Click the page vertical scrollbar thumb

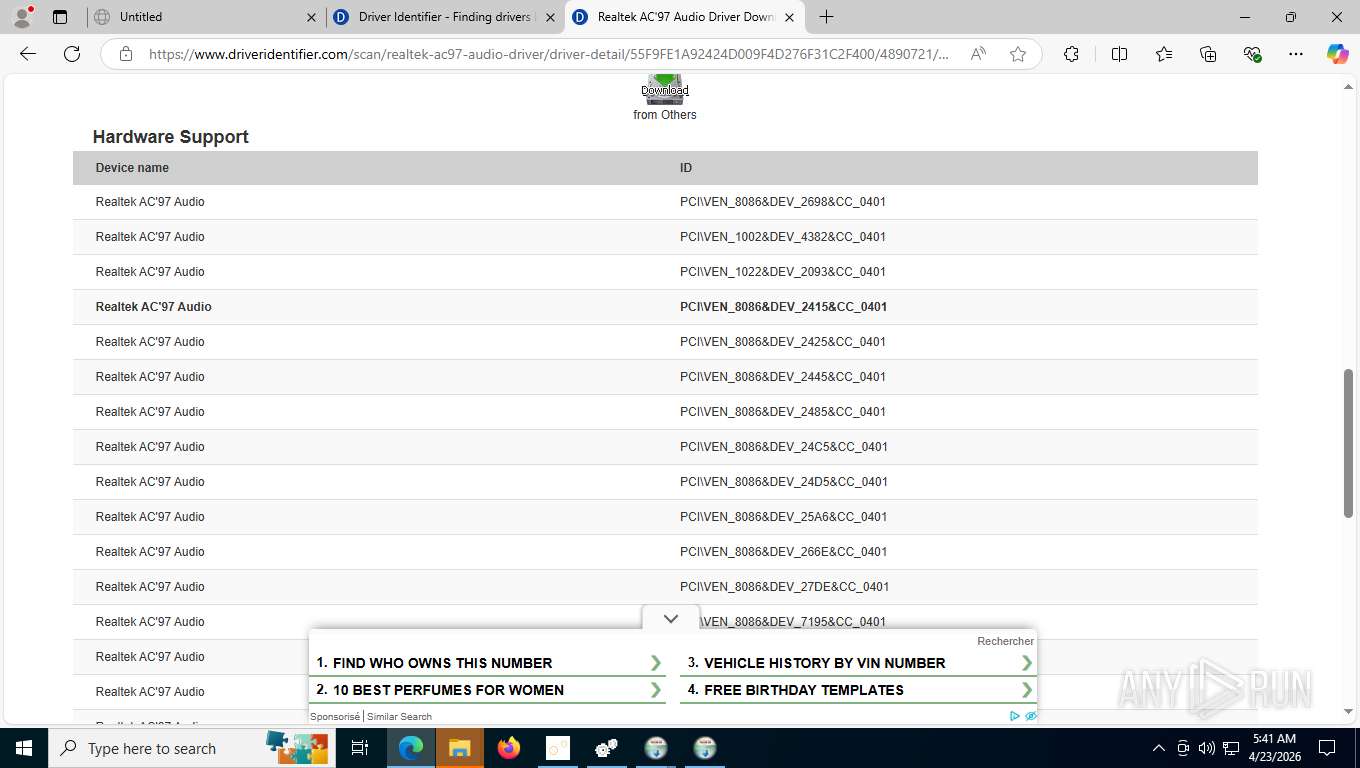click(1348, 443)
